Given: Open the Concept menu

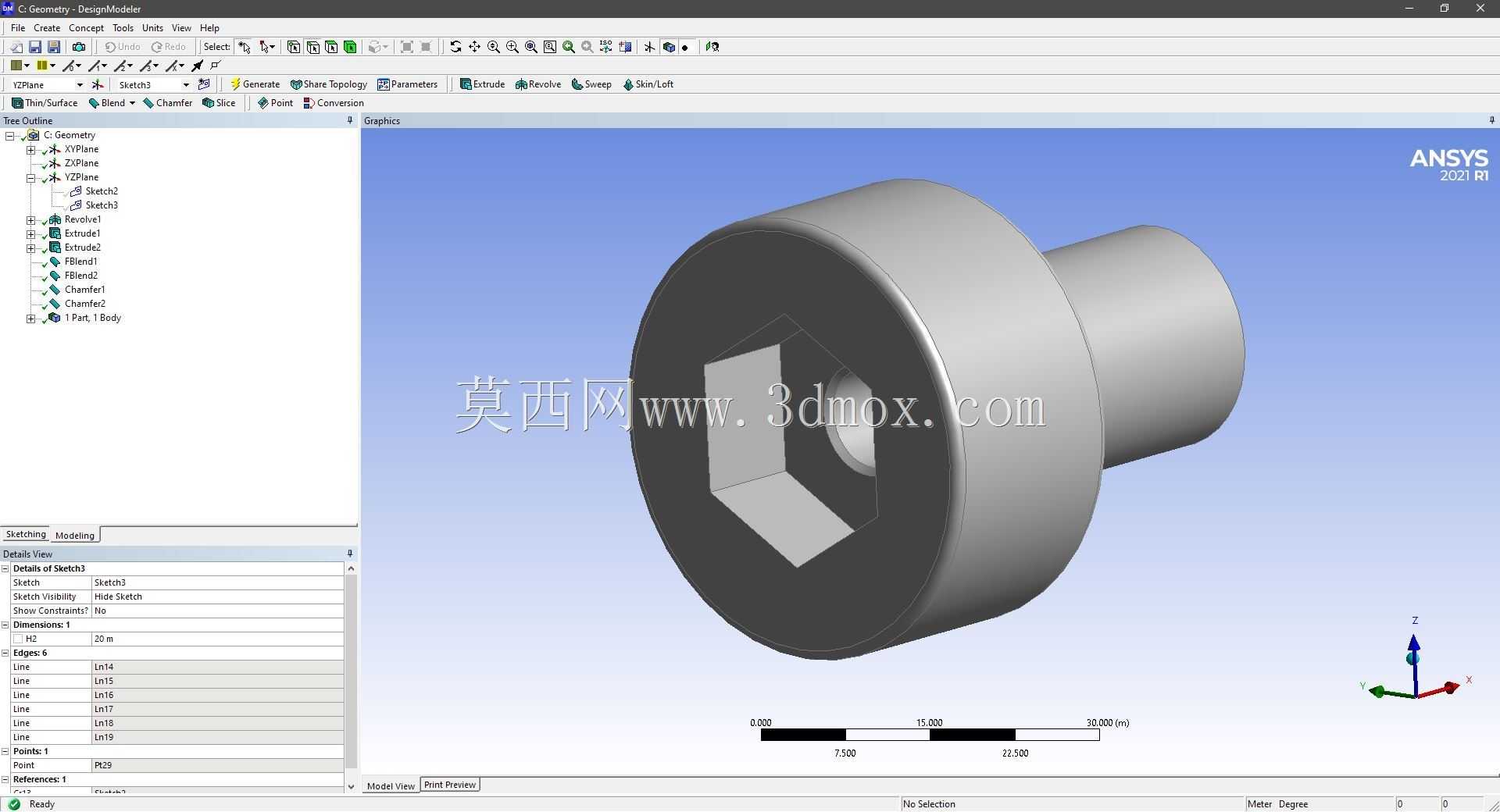Looking at the screenshot, I should coord(86,27).
